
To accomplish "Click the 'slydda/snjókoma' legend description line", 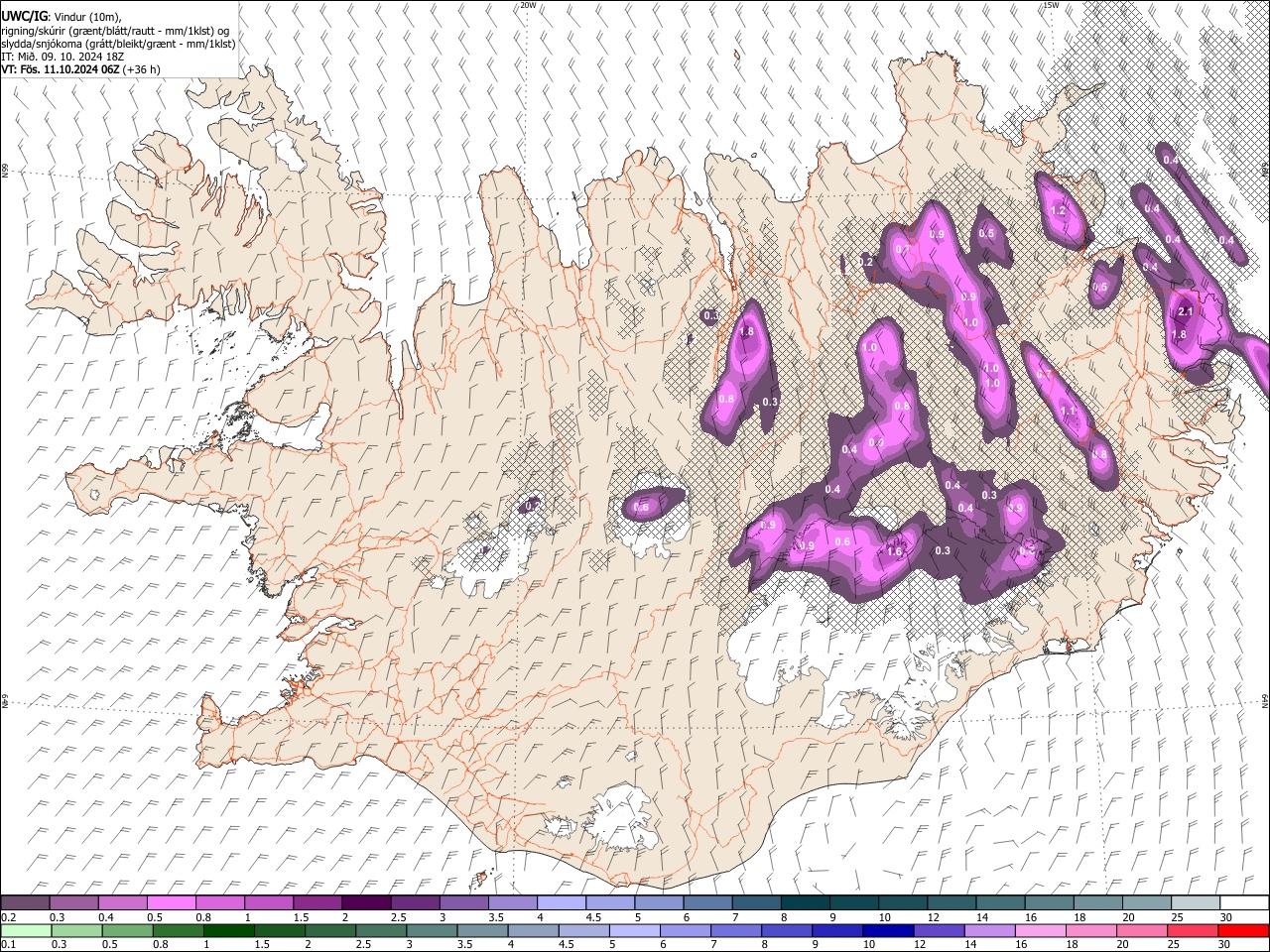I will [119, 44].
